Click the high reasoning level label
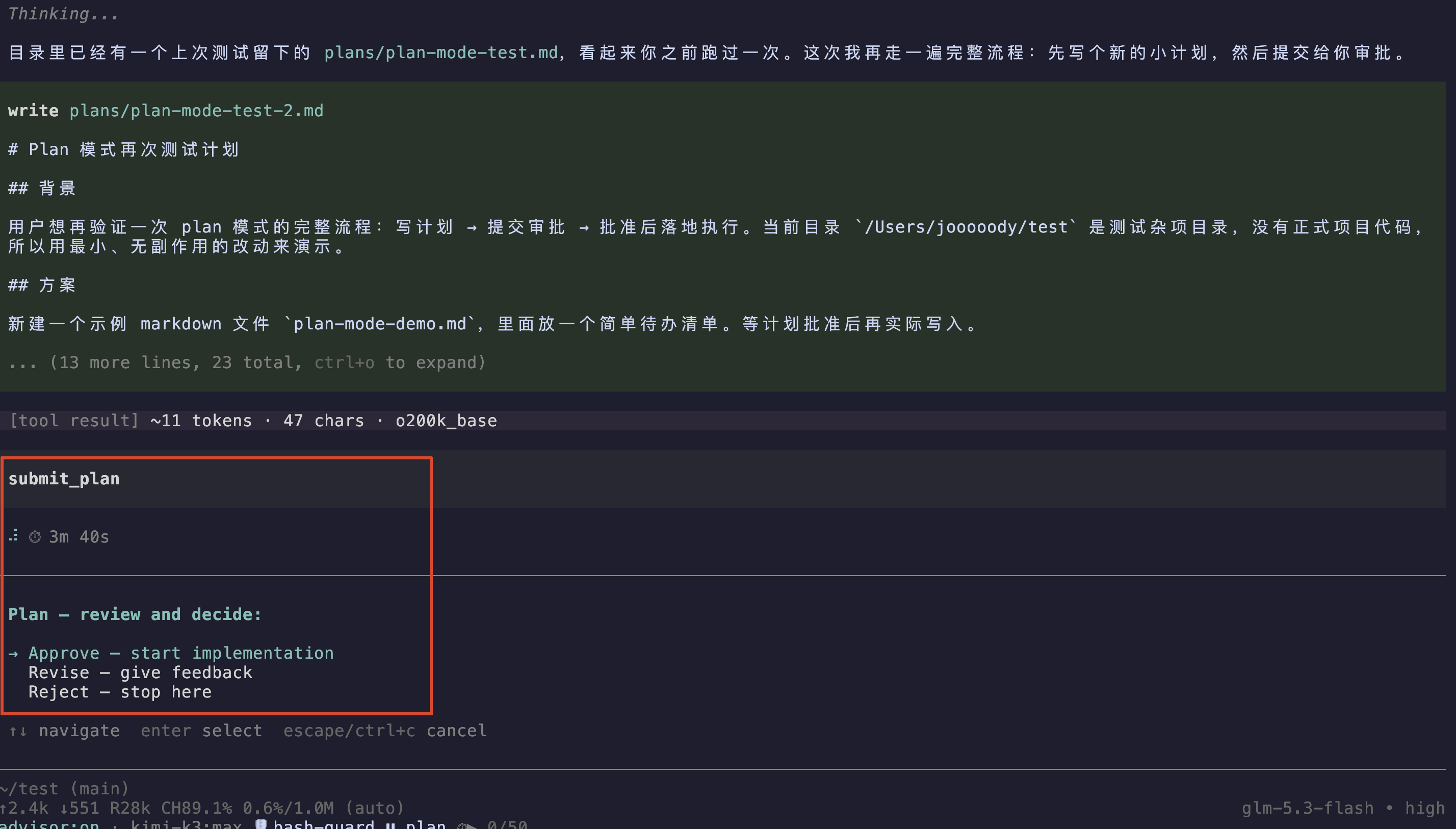 coord(1425,808)
